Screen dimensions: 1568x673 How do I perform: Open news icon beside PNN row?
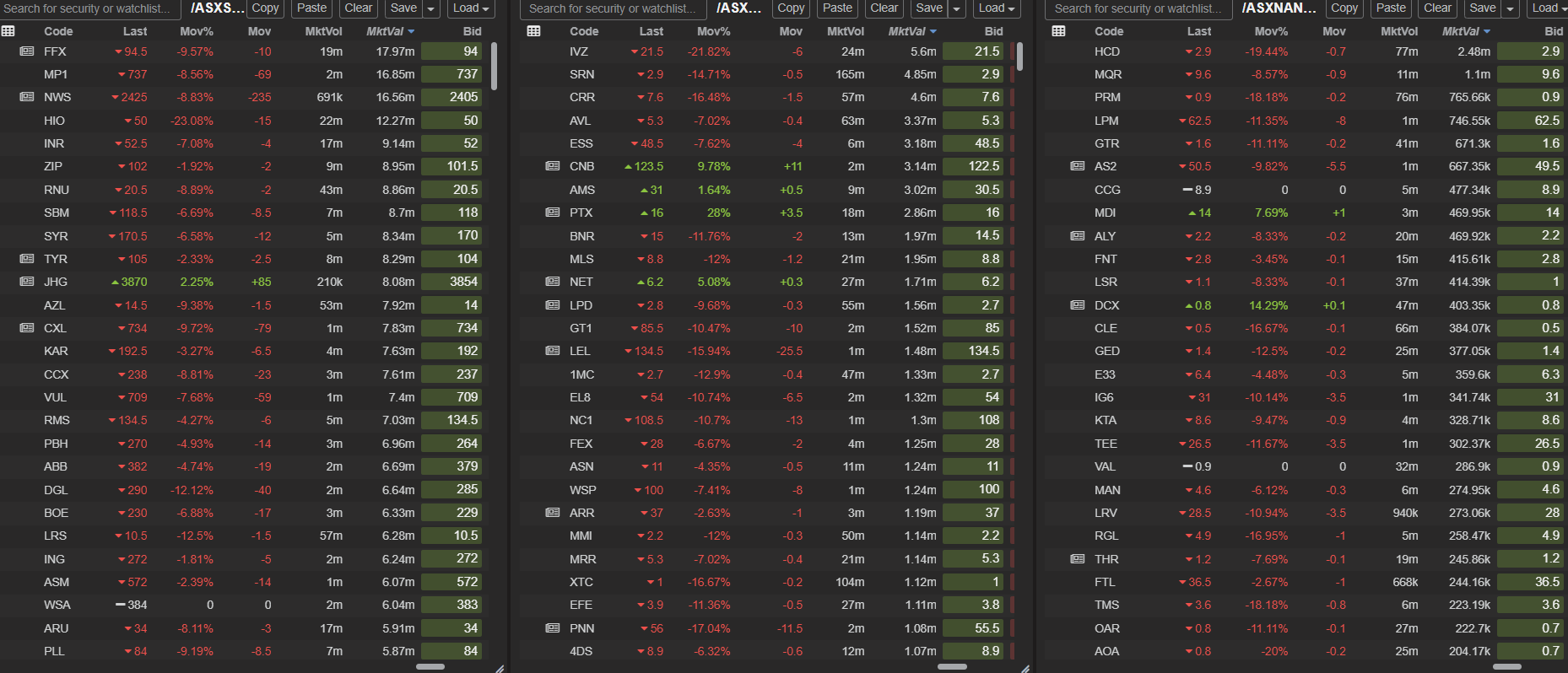pyautogui.click(x=553, y=628)
